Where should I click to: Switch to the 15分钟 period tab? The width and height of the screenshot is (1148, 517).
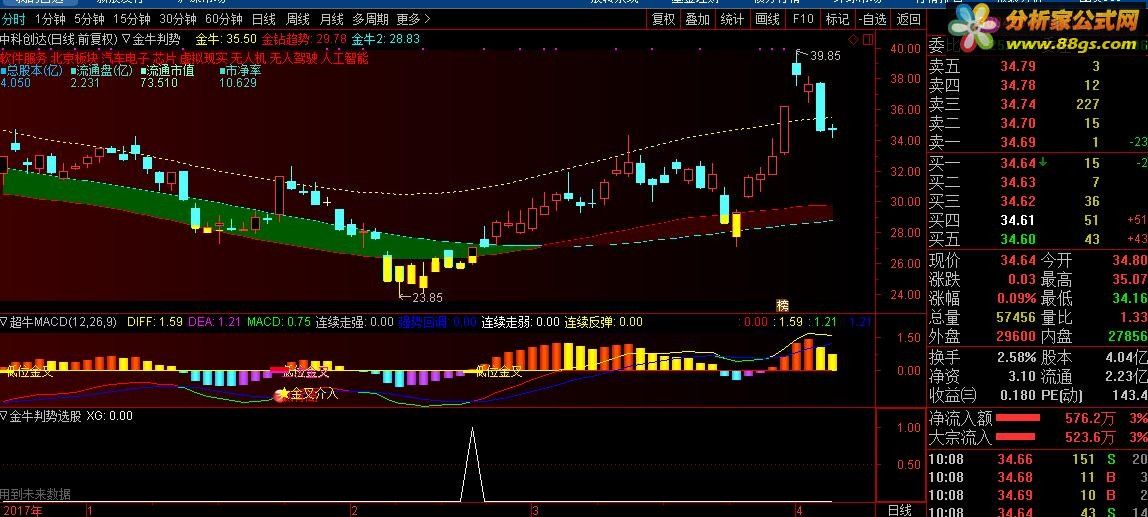(133, 19)
